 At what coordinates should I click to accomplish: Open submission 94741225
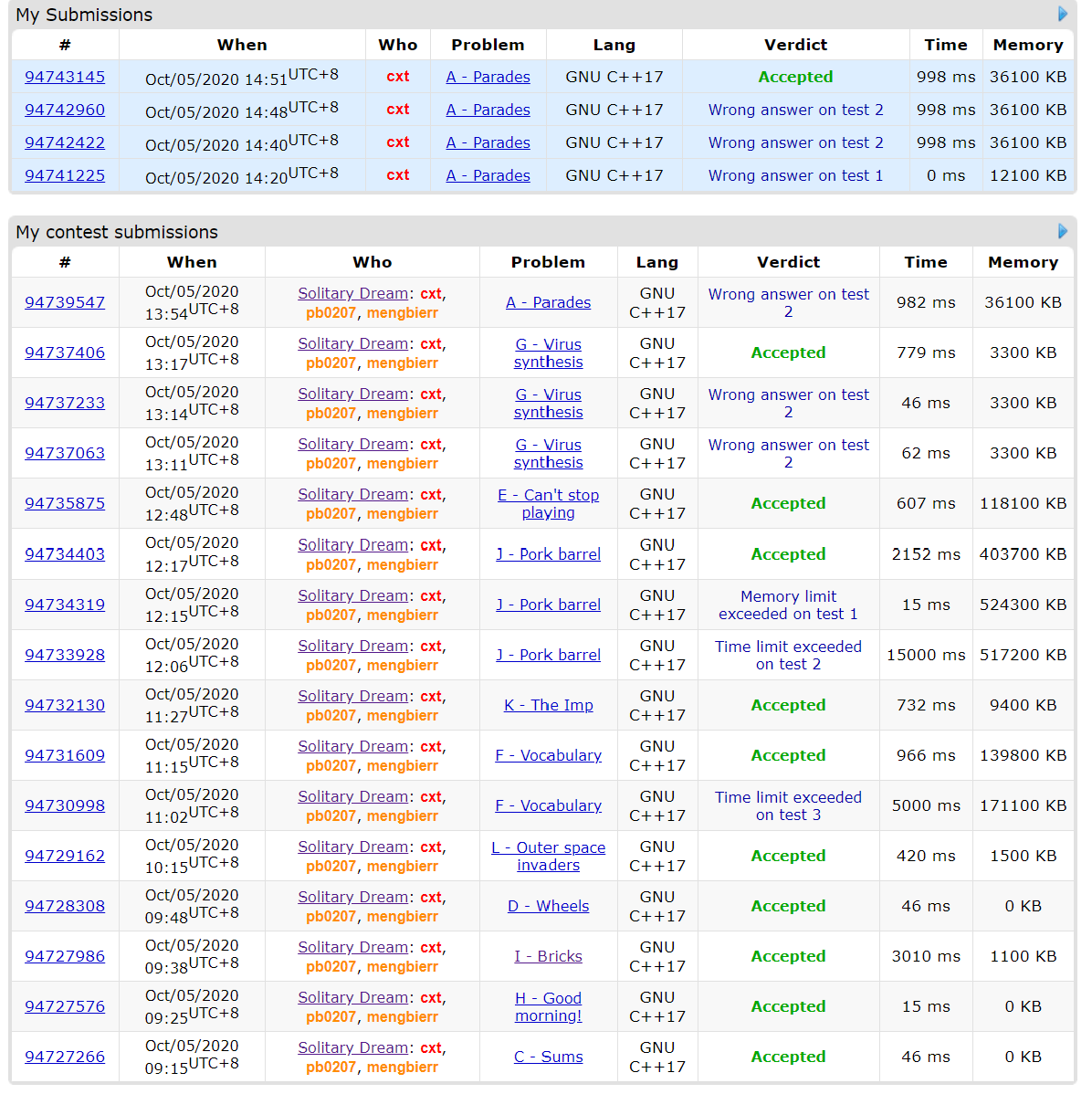point(65,176)
